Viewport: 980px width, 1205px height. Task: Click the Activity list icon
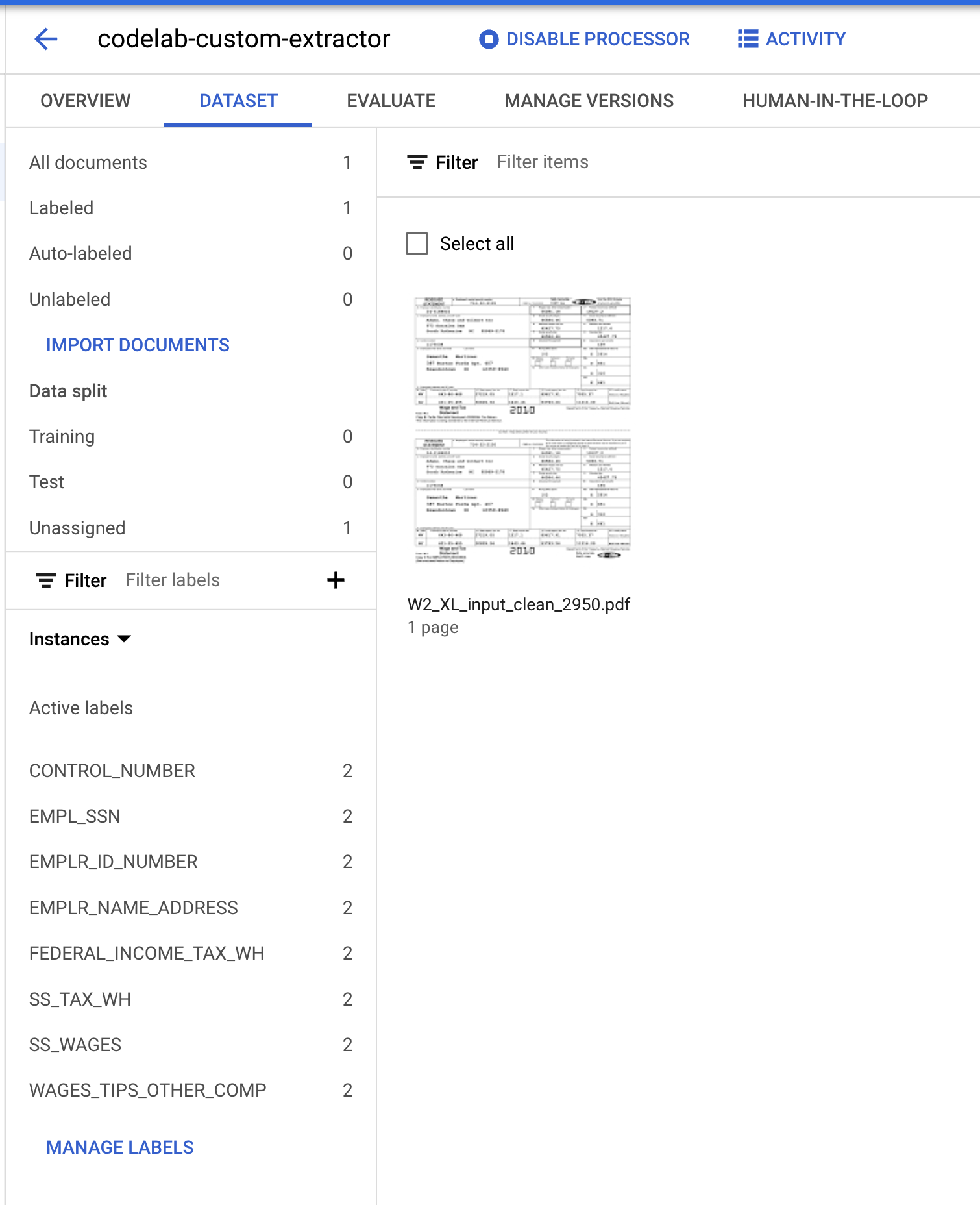click(748, 39)
